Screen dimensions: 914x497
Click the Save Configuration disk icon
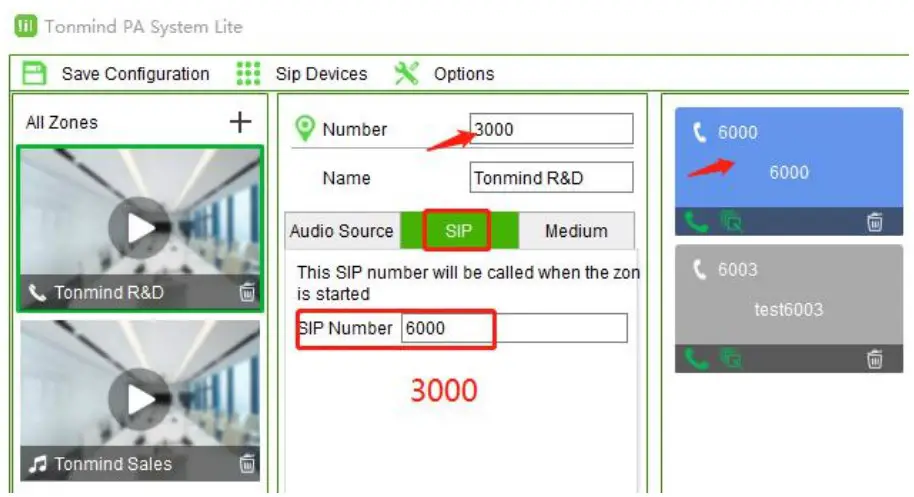click(x=34, y=74)
